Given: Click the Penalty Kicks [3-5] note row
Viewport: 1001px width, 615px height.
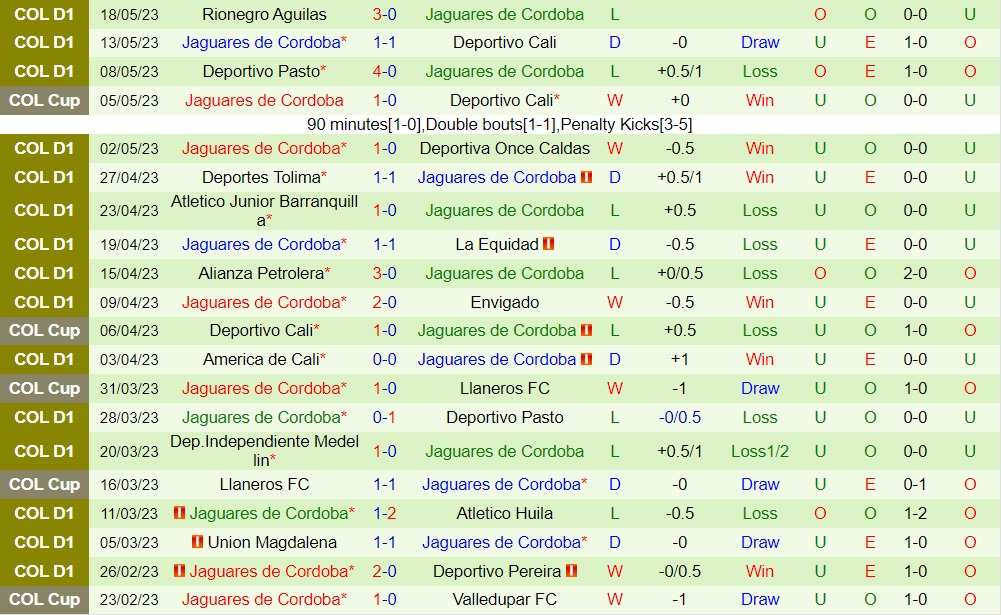Looking at the screenshot, I should pos(500,125).
